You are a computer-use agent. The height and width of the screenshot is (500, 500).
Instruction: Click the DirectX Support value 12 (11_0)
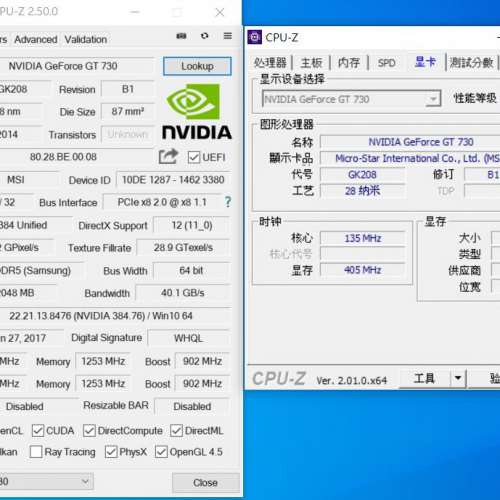(192, 225)
